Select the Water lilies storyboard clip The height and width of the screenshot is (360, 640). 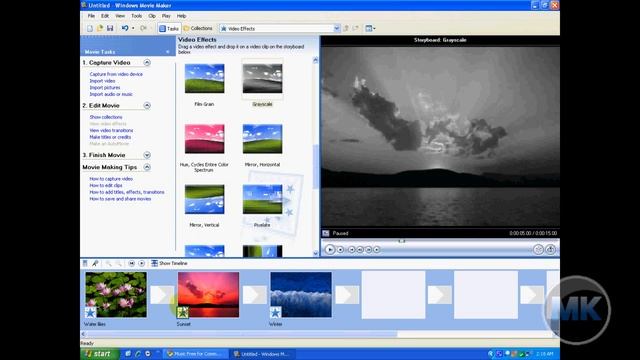116,294
